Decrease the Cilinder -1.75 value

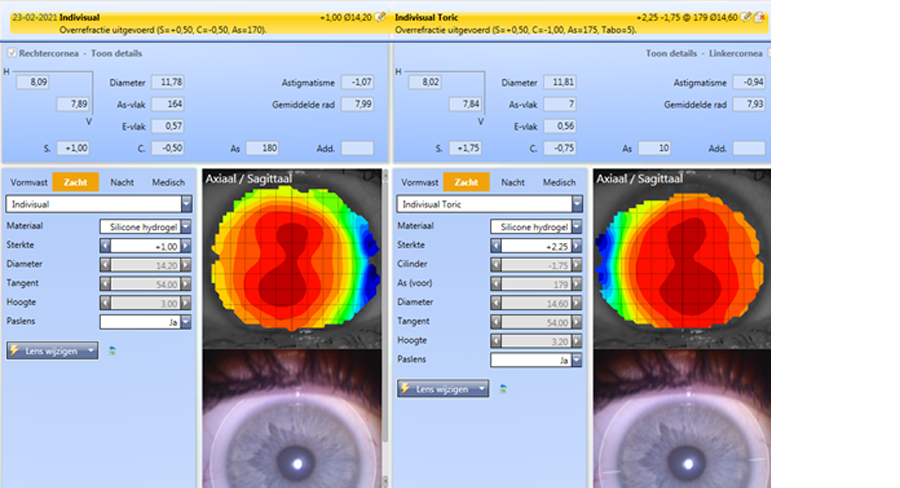(x=496, y=265)
